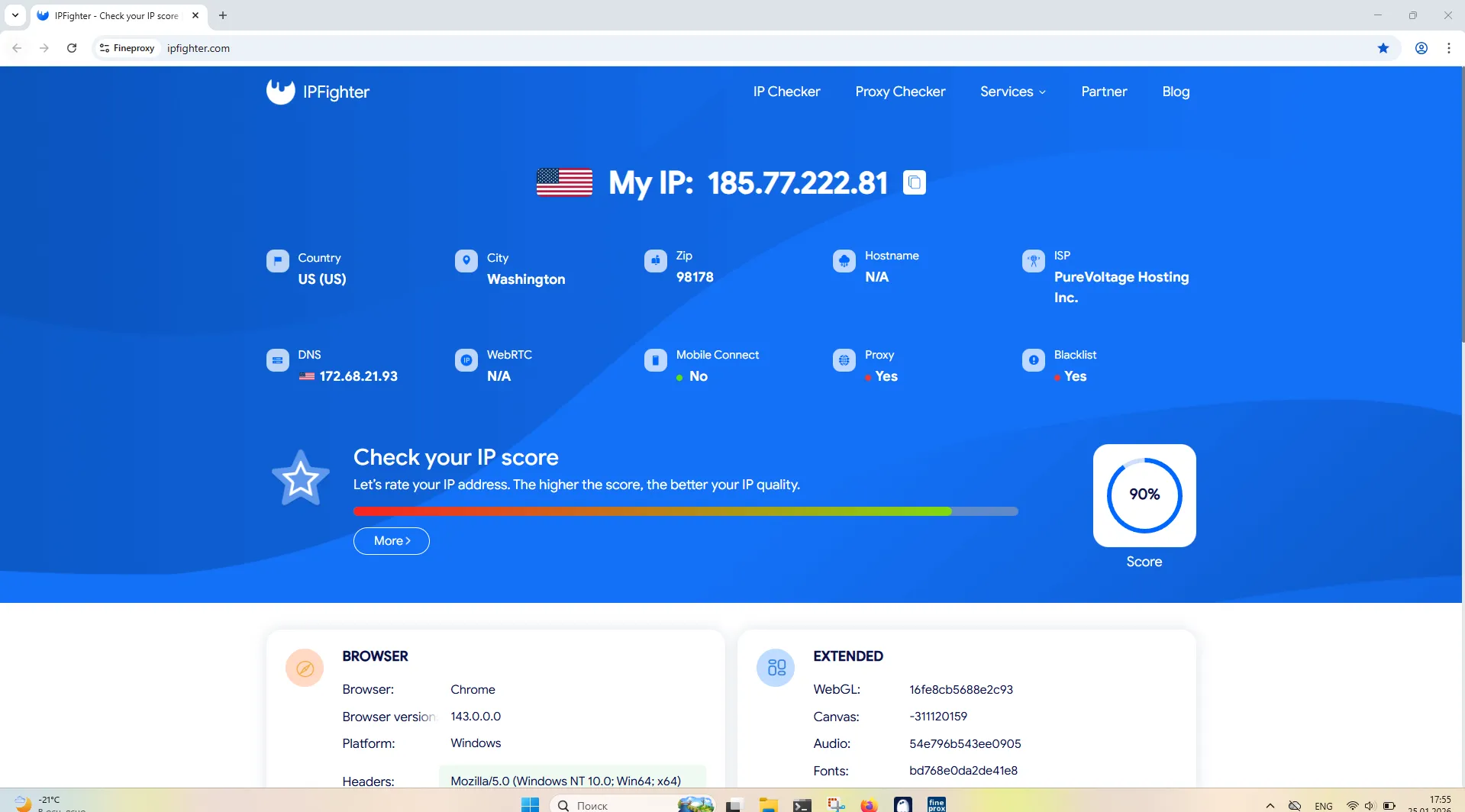Click the Canvas value -311120159
Screen dimensions: 1465x812
[938, 717]
